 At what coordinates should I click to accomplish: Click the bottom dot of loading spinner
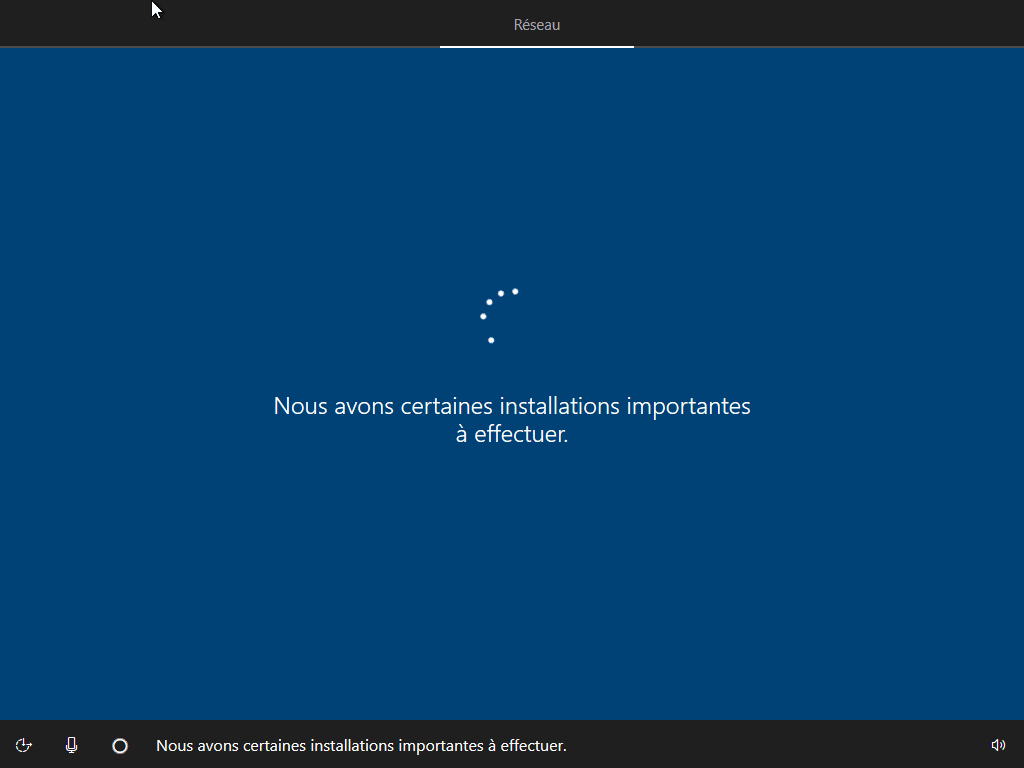tap(491, 340)
